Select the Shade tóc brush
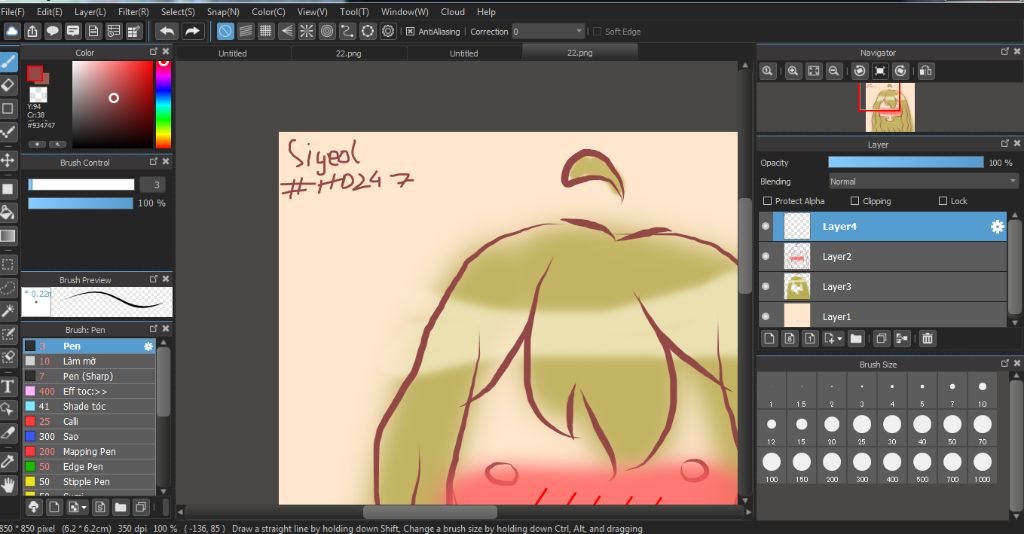 click(89, 406)
